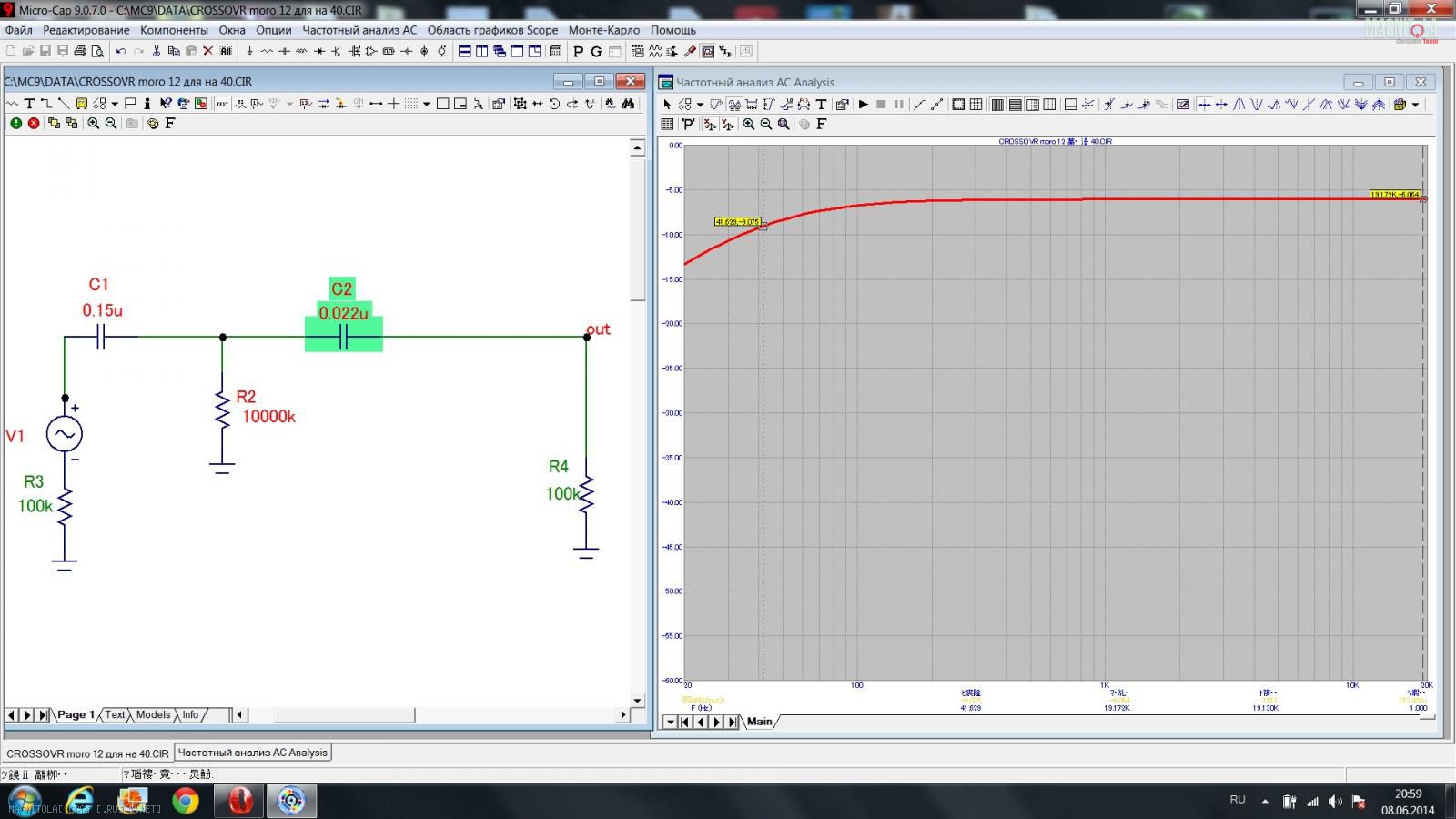1456x819 pixels.
Task: Open the Компоненты menu
Action: point(174,30)
